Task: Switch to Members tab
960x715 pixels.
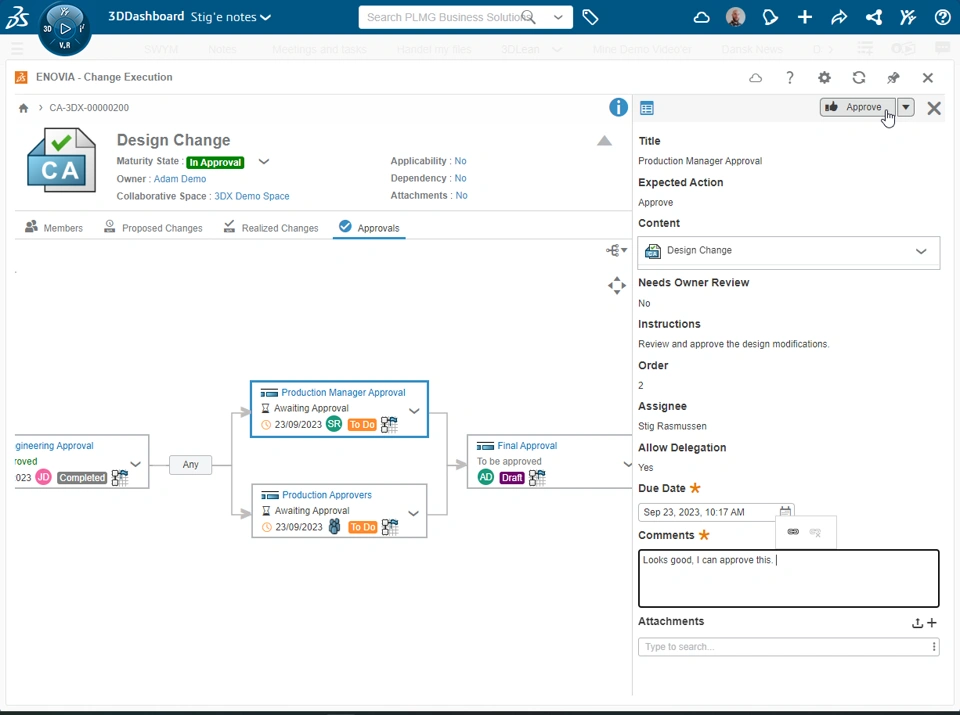Action: pyautogui.click(x=54, y=227)
